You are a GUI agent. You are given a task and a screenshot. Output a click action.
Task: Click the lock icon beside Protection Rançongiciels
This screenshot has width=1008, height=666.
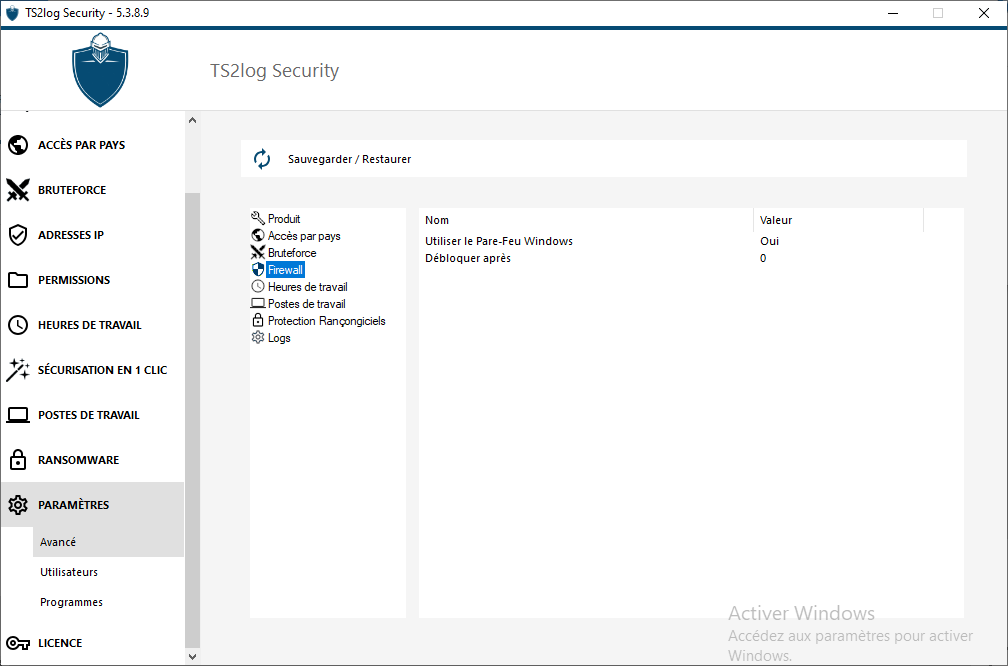click(258, 320)
